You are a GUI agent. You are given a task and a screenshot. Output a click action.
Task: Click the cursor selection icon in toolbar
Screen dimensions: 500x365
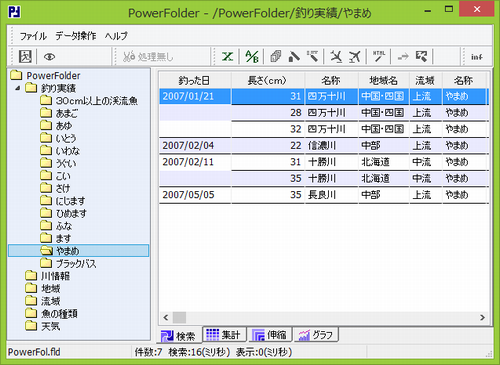tap(421, 56)
